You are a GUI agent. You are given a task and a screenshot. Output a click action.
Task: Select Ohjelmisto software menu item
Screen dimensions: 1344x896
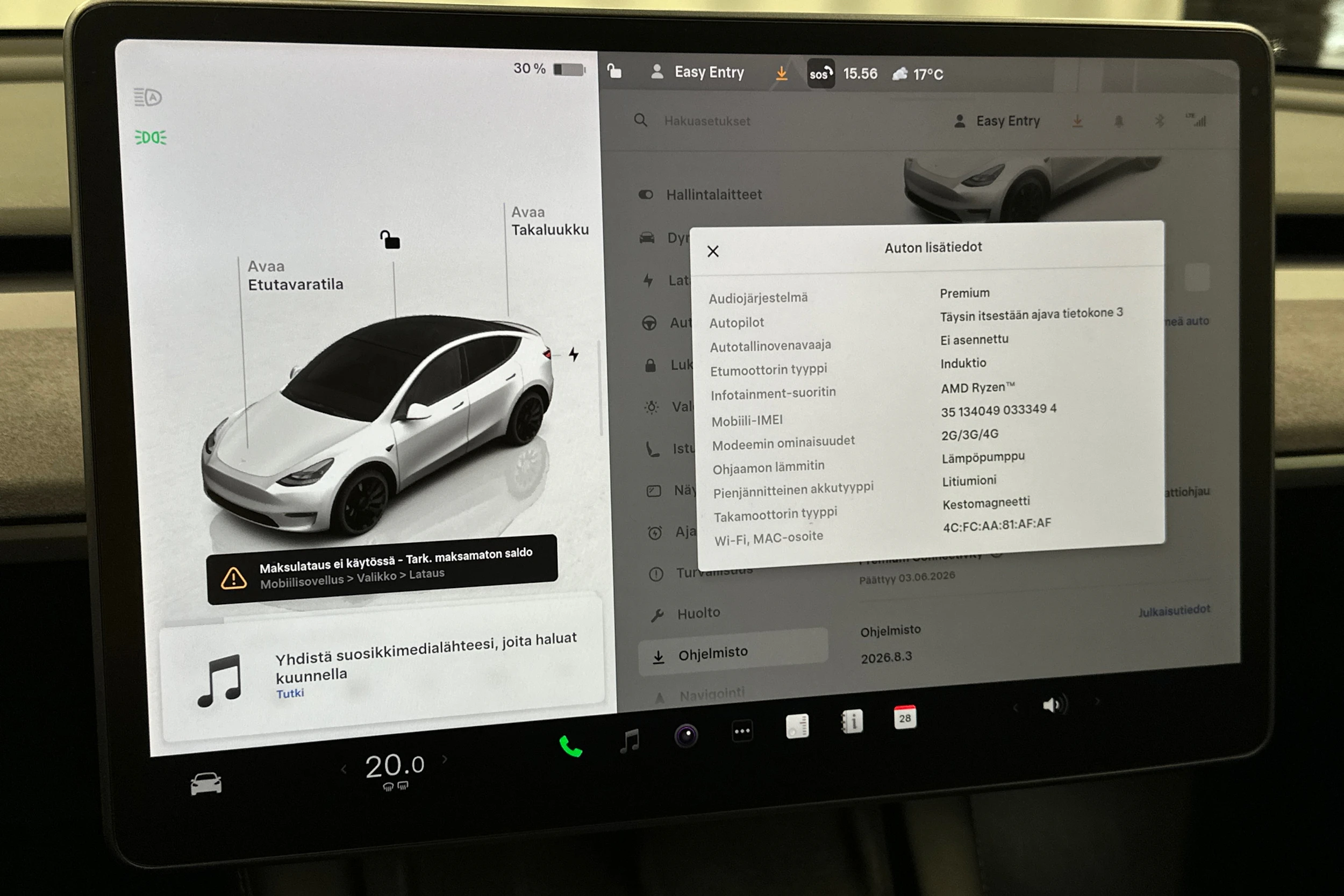coord(733,653)
